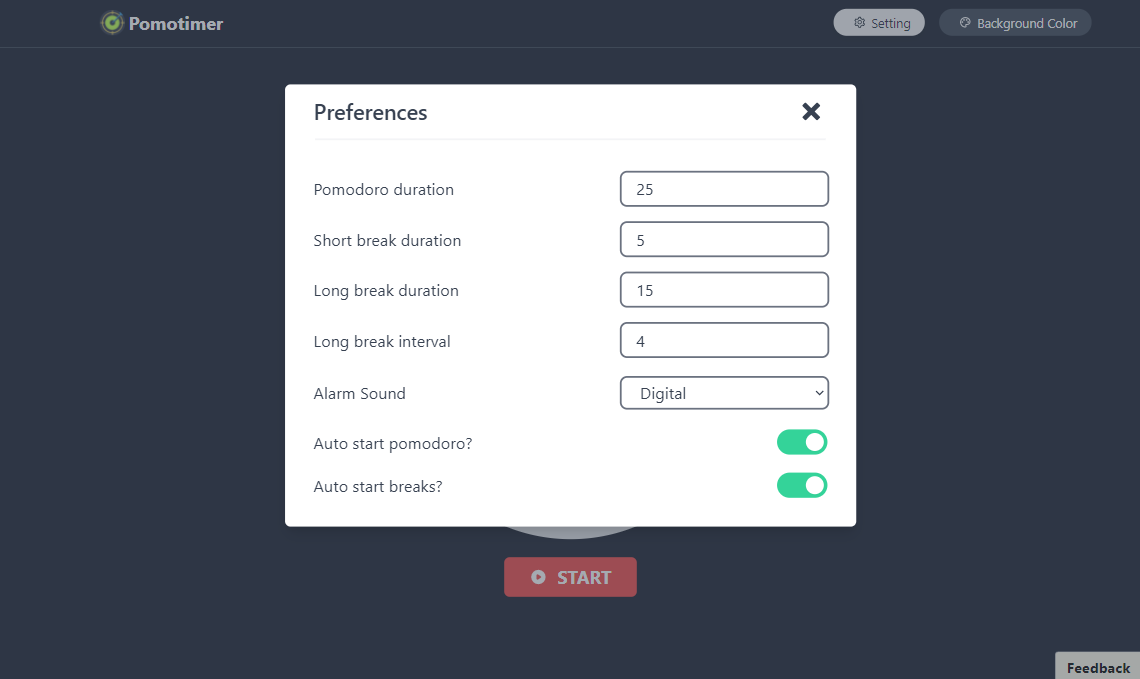Open the Alarm Sound dropdown
Image resolution: width=1140 pixels, height=679 pixels.
724,393
